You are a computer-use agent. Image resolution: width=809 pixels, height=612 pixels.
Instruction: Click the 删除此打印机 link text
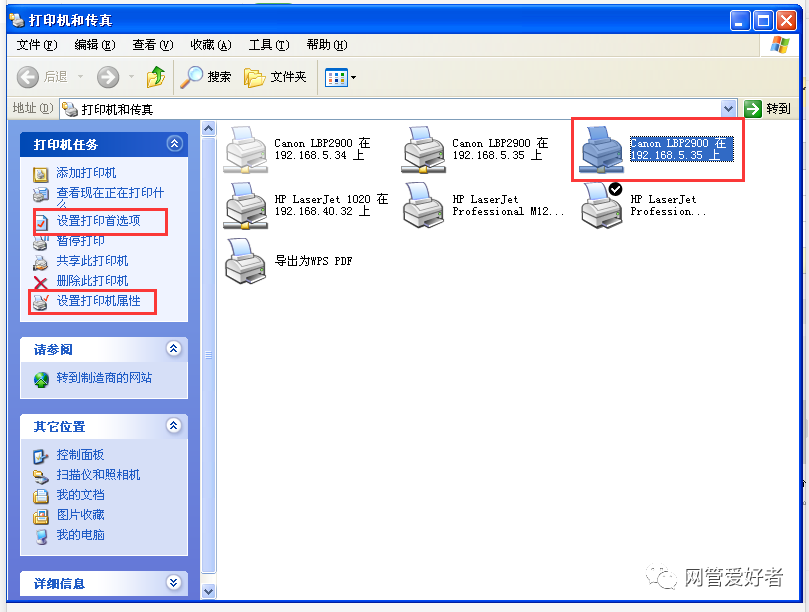coord(92,281)
